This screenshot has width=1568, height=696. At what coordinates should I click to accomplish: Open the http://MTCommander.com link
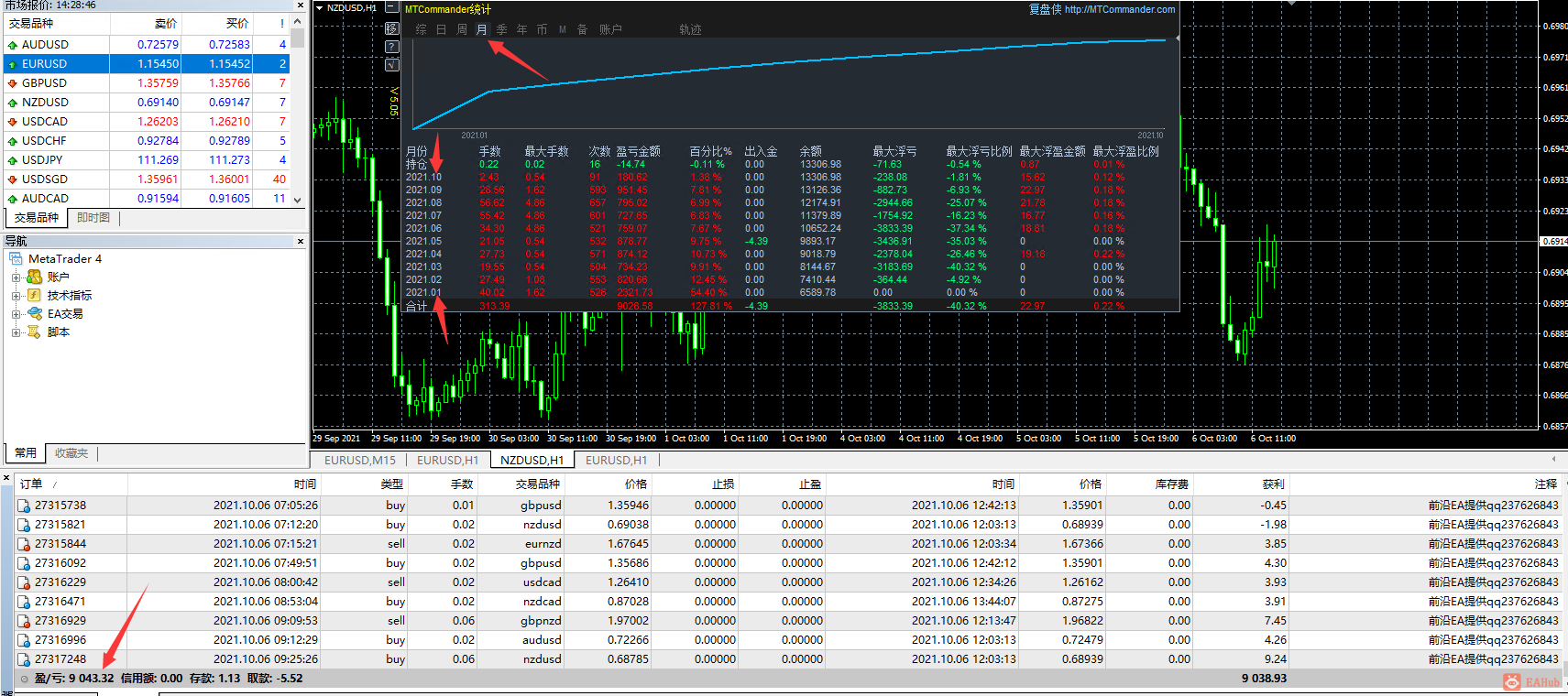coord(1119,9)
